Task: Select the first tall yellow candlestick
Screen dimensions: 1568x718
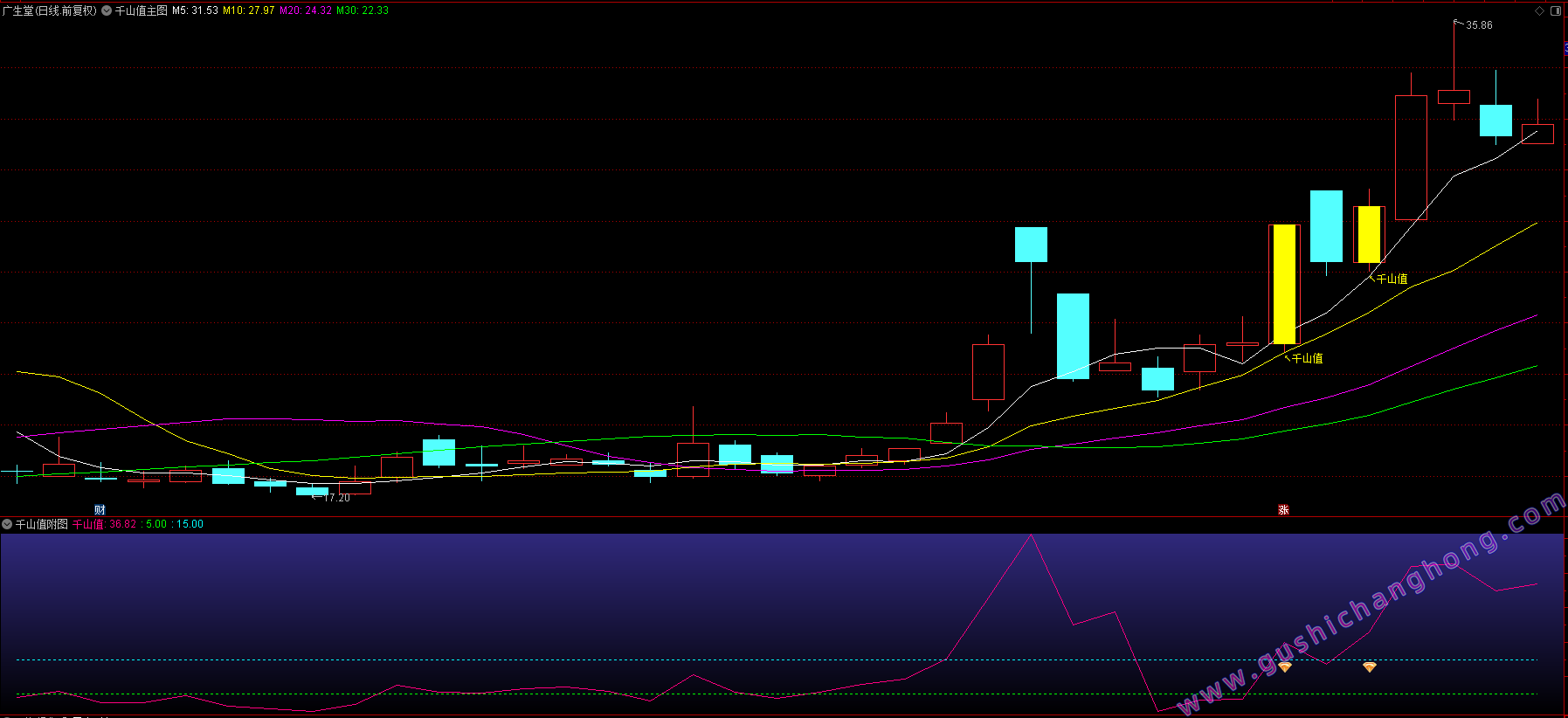Action: click(1284, 284)
